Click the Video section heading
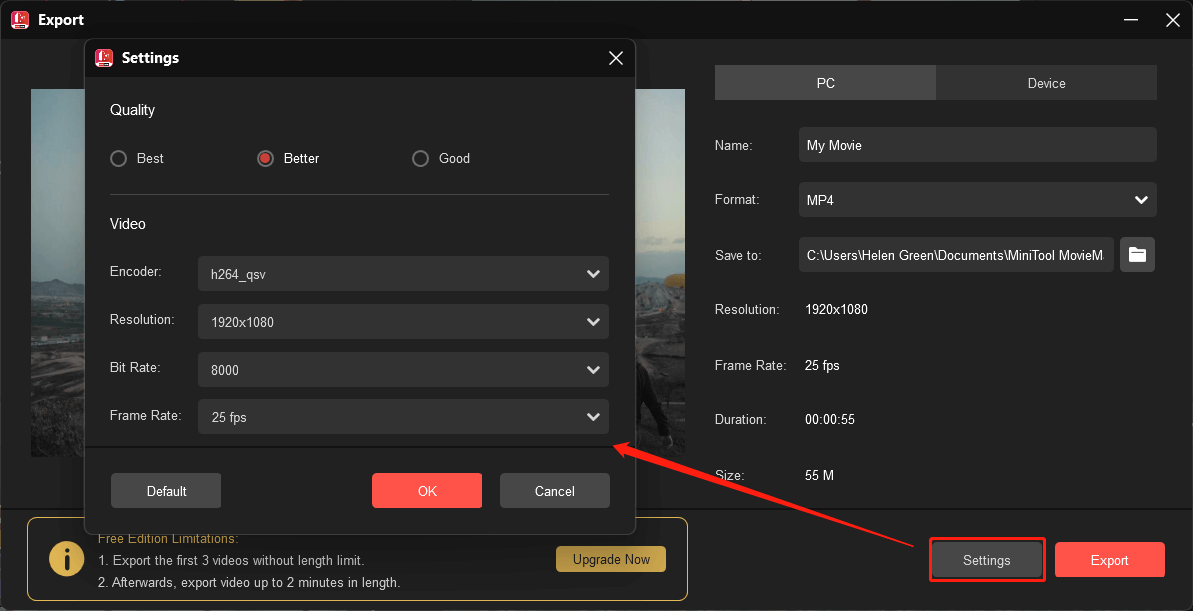1193x611 pixels. 128,224
